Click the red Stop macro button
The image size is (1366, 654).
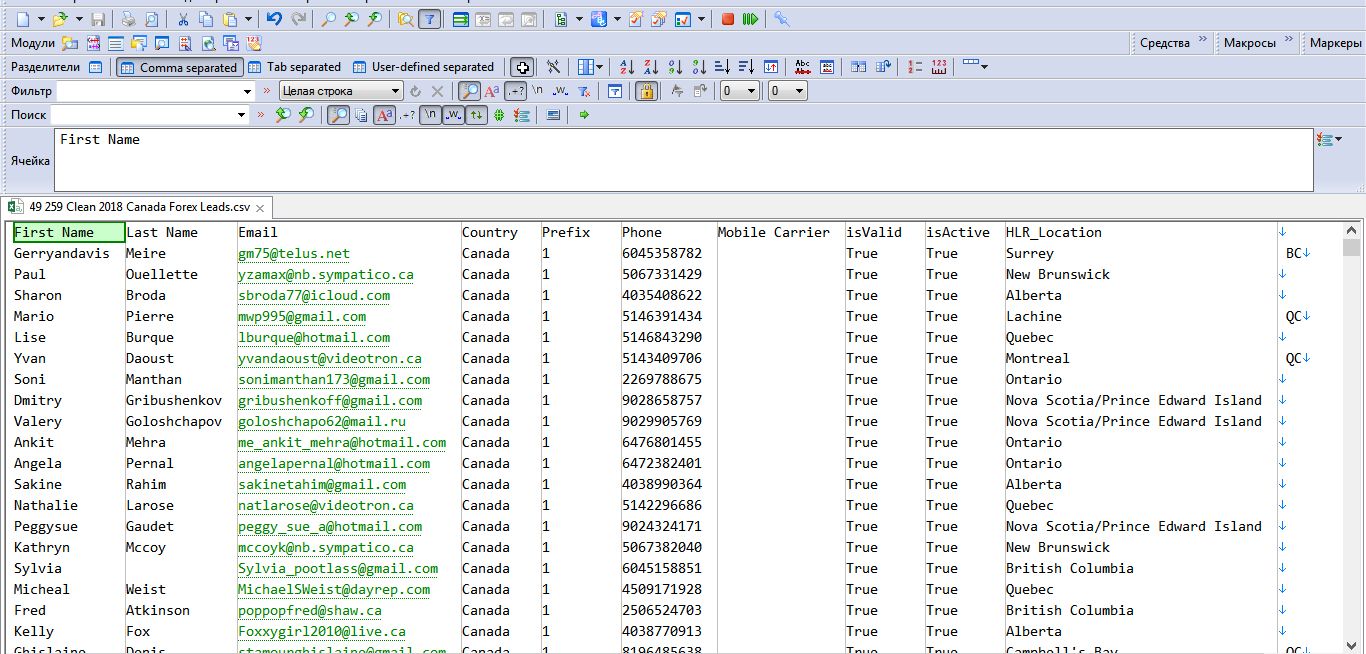click(x=728, y=19)
